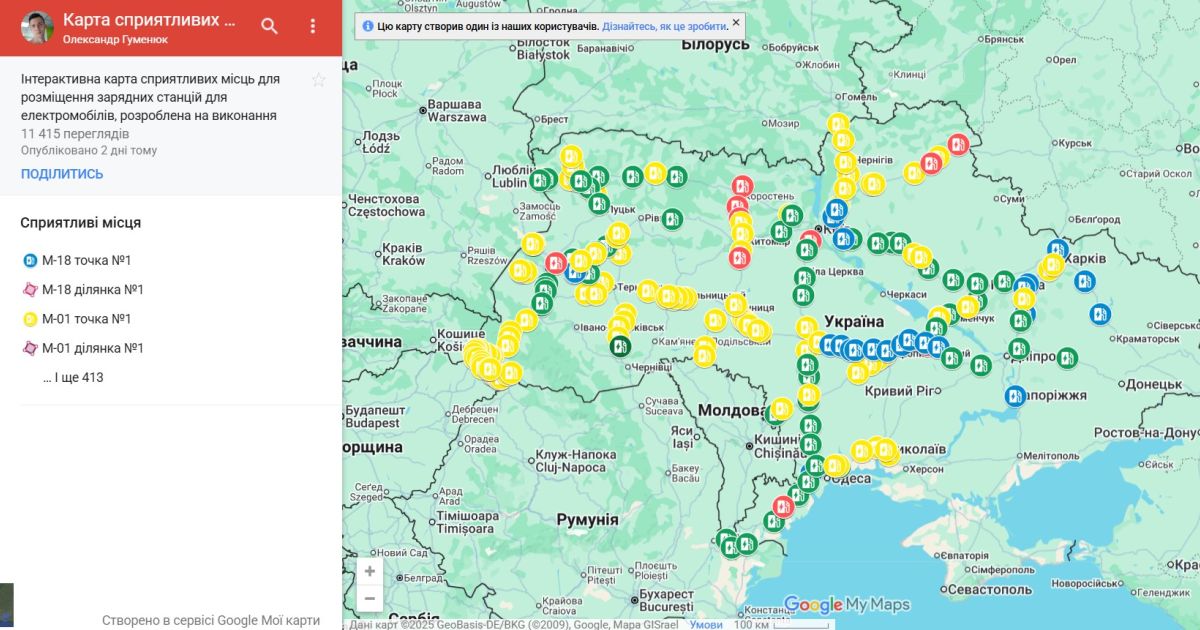Dismiss the user-created map info banner
The width and height of the screenshot is (1200, 630).
736,22
